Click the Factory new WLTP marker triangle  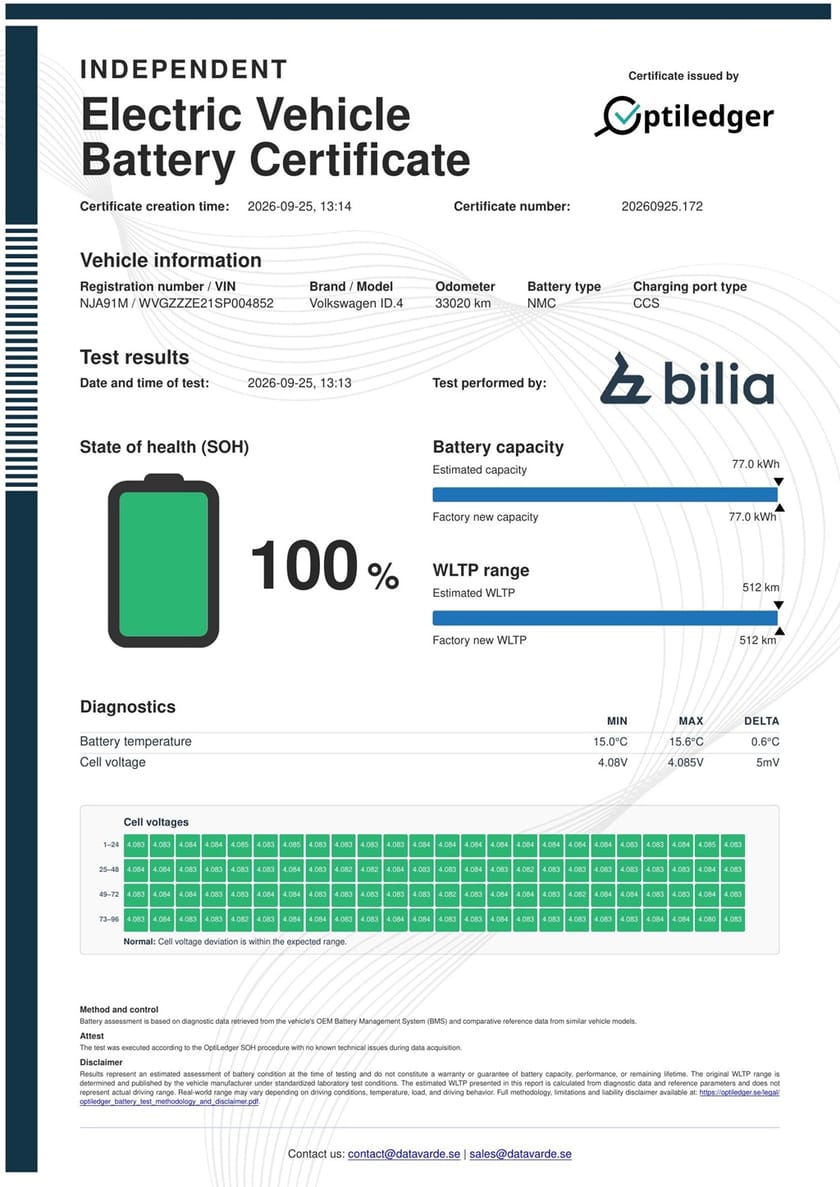[779, 631]
